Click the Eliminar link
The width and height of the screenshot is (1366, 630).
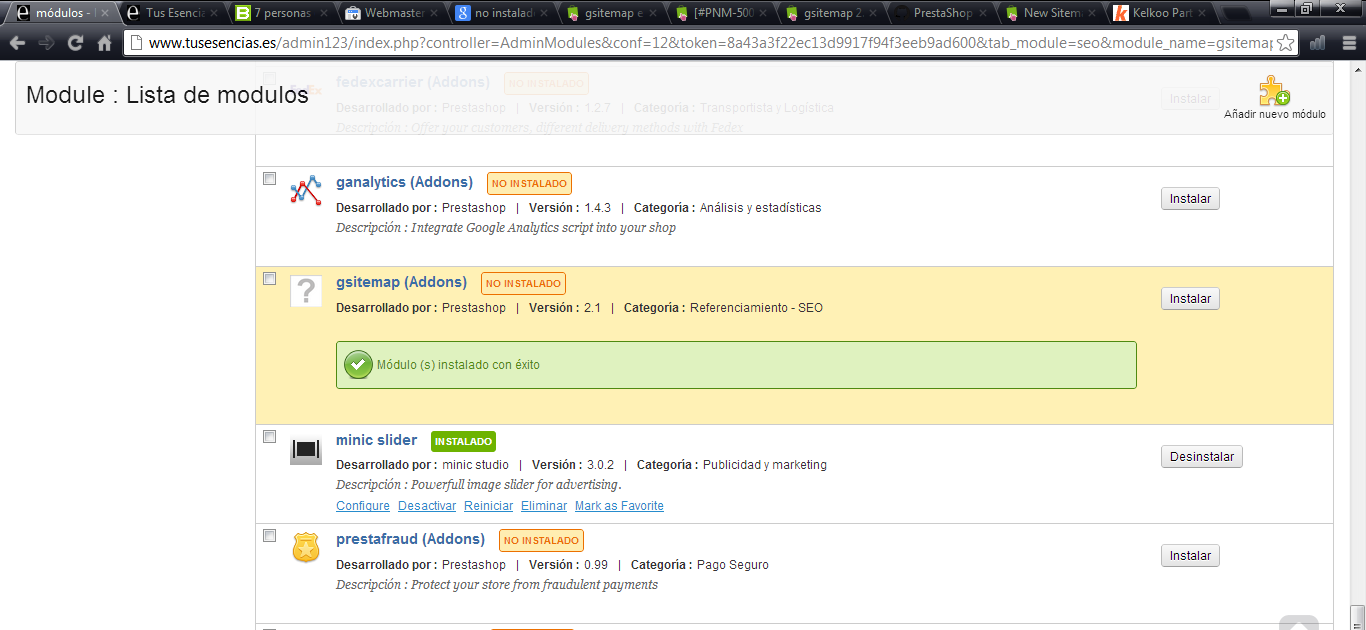pyautogui.click(x=544, y=506)
